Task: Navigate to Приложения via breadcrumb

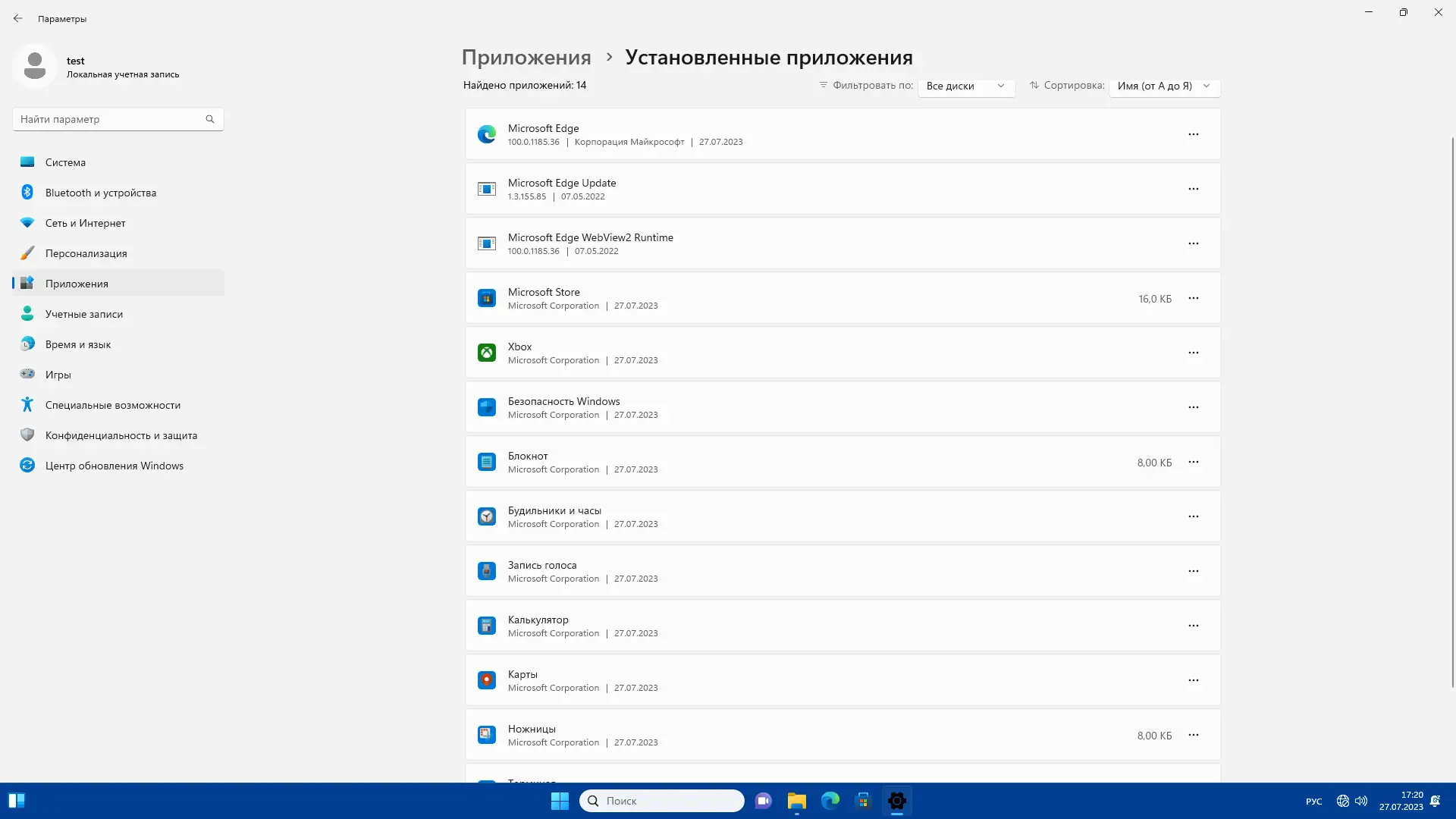Action: [526, 57]
